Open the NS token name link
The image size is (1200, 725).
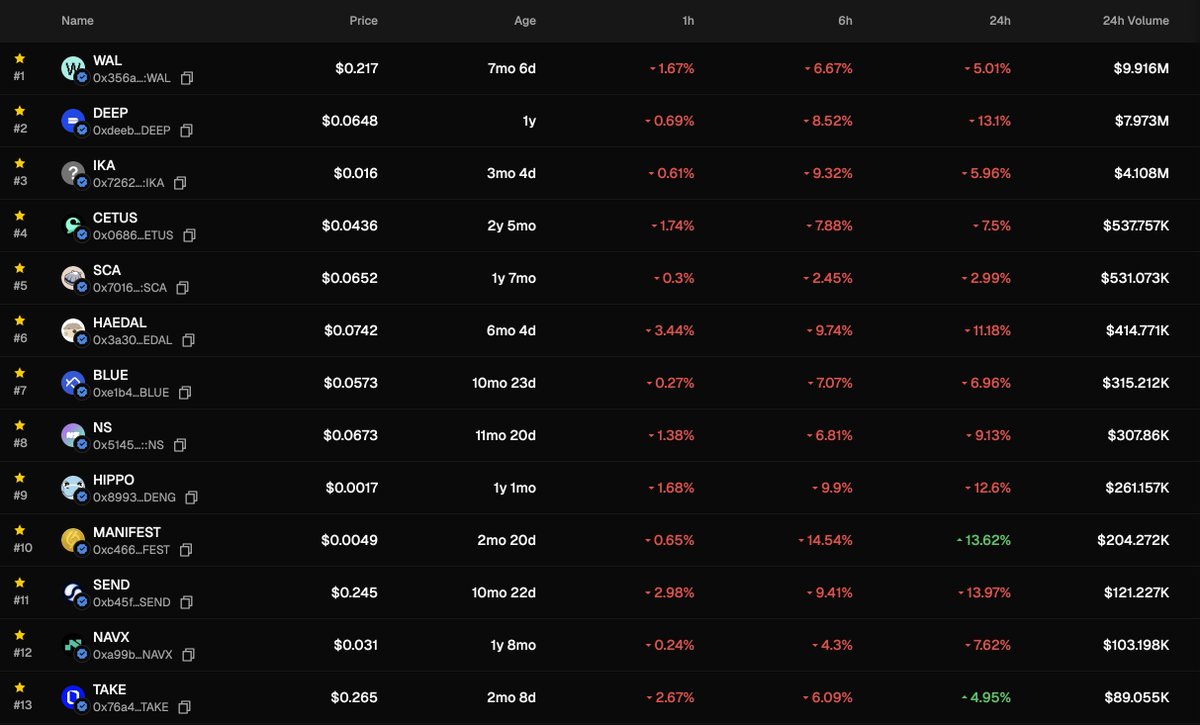click(x=102, y=427)
